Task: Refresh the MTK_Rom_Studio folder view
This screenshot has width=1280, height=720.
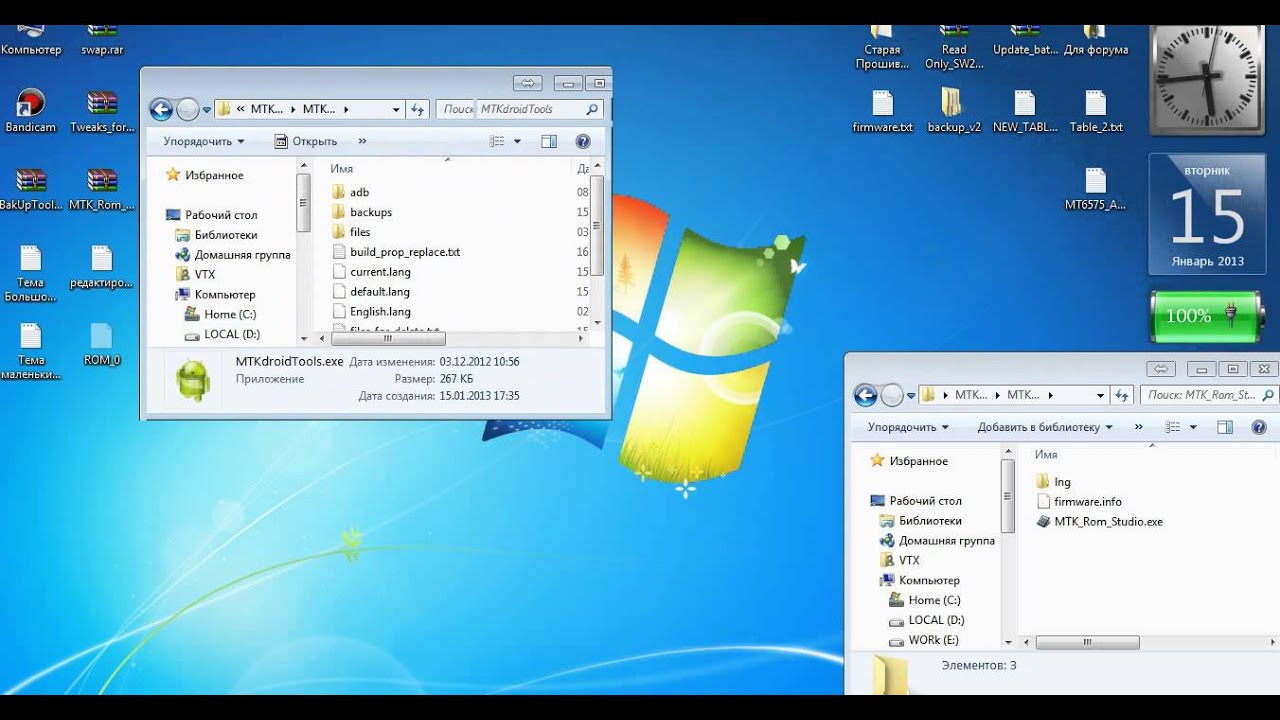Action: click(1122, 395)
